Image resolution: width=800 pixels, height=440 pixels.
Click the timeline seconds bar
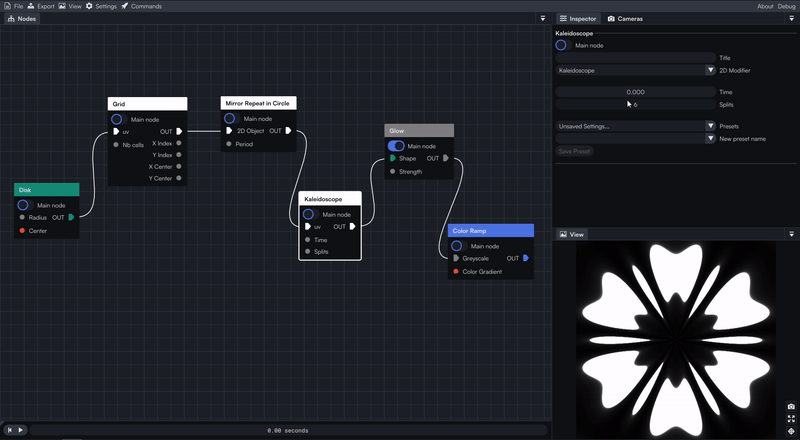point(288,430)
